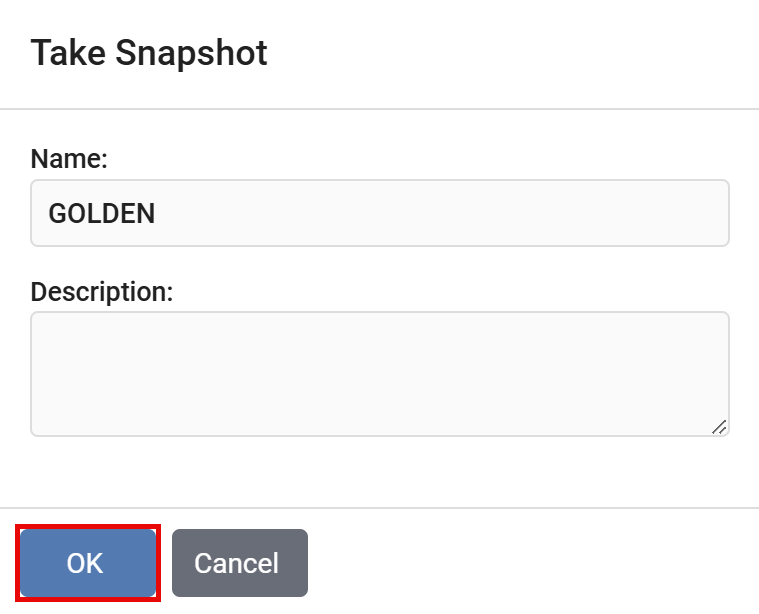Click the textarea corner resize grip
This screenshot has width=759, height=614.
tap(719, 427)
